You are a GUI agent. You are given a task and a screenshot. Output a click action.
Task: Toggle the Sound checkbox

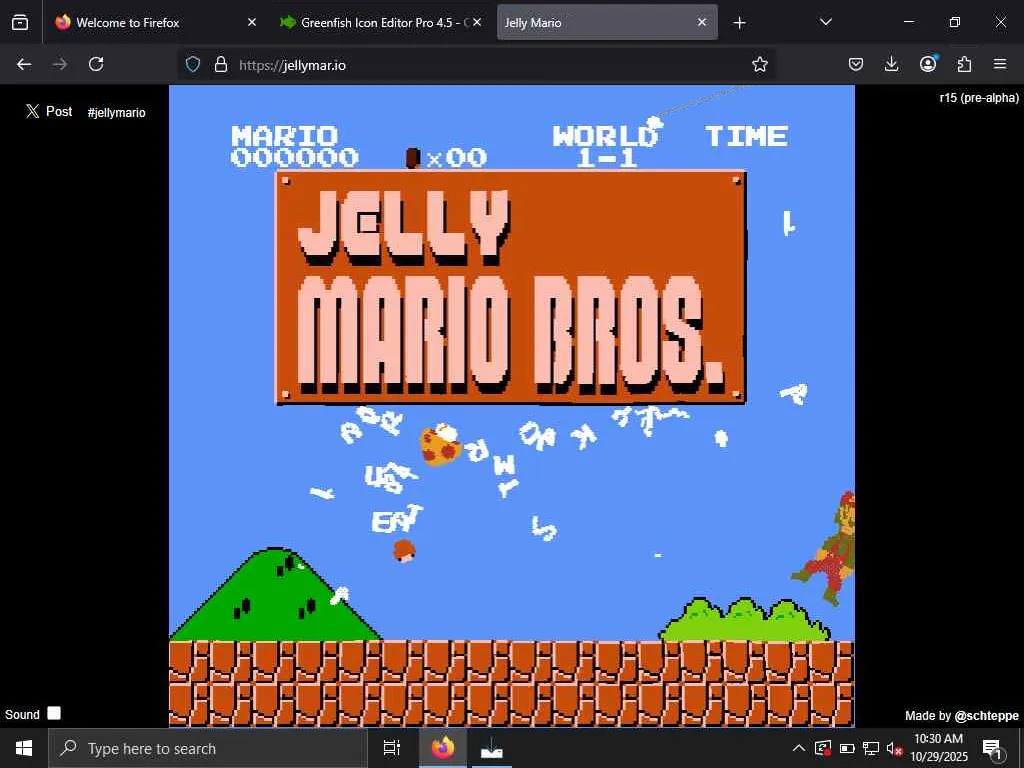[54, 713]
